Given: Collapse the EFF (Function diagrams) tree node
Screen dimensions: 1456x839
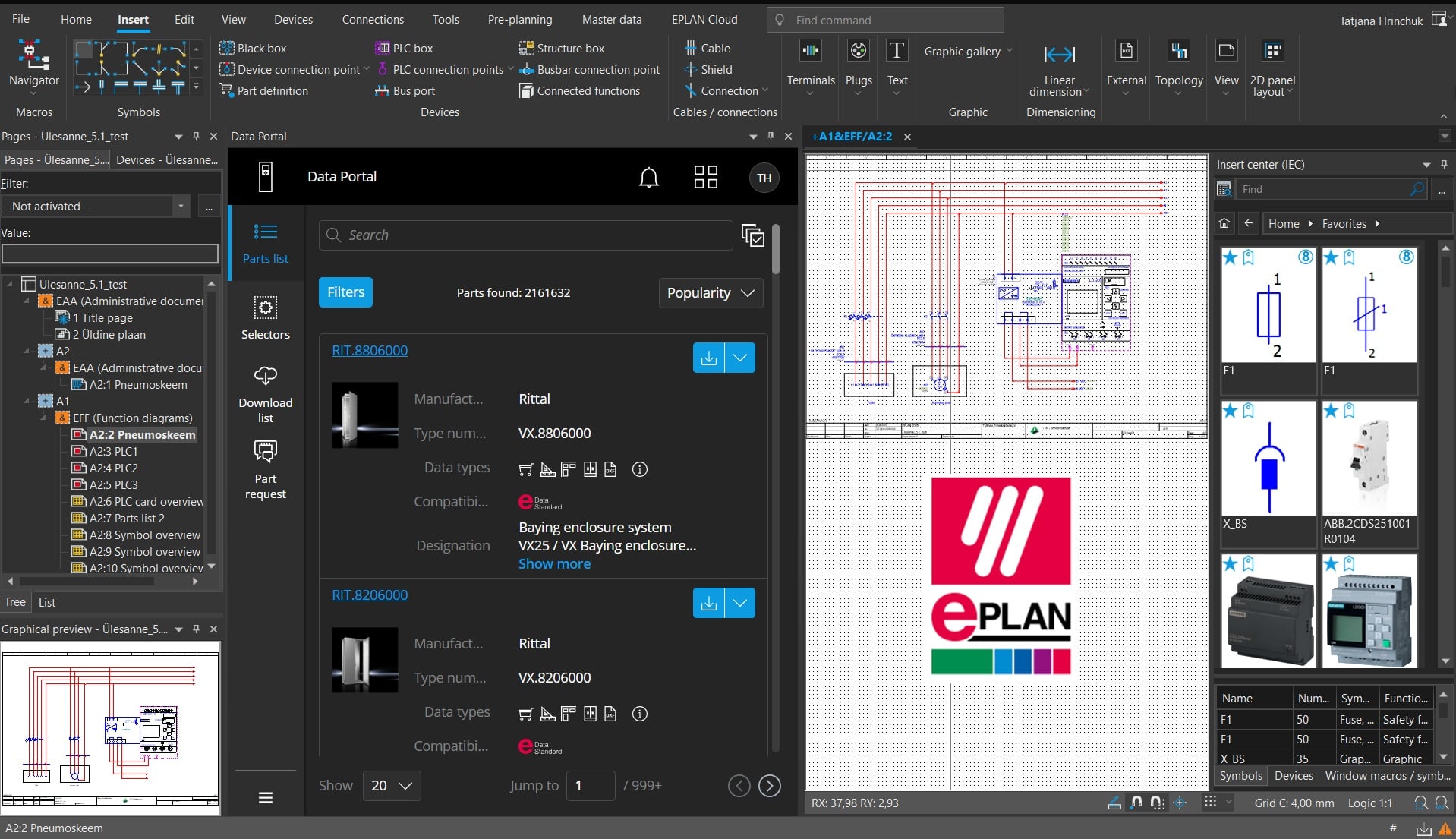Looking at the screenshot, I should coord(43,418).
